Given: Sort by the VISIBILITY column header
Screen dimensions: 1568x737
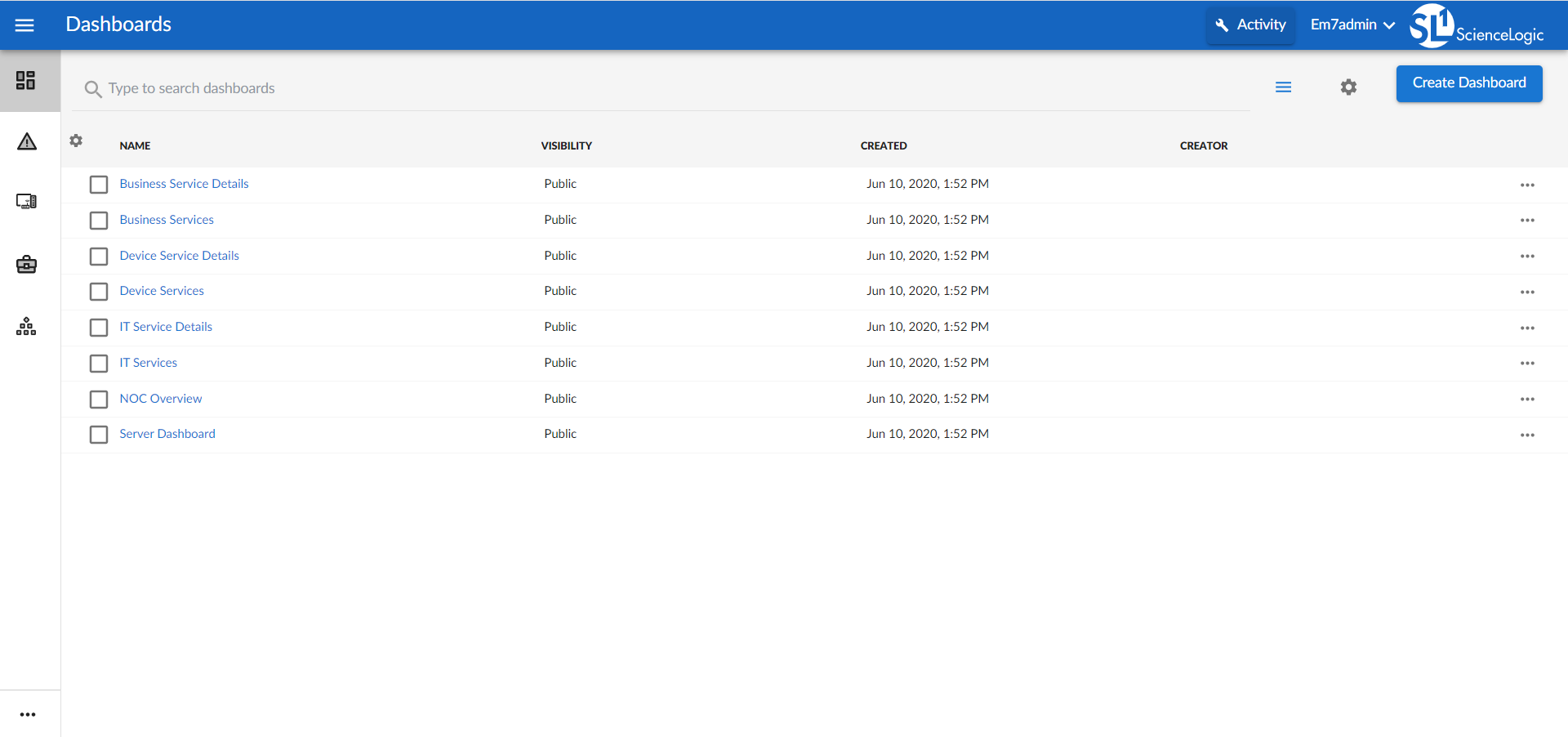Looking at the screenshot, I should [x=566, y=146].
